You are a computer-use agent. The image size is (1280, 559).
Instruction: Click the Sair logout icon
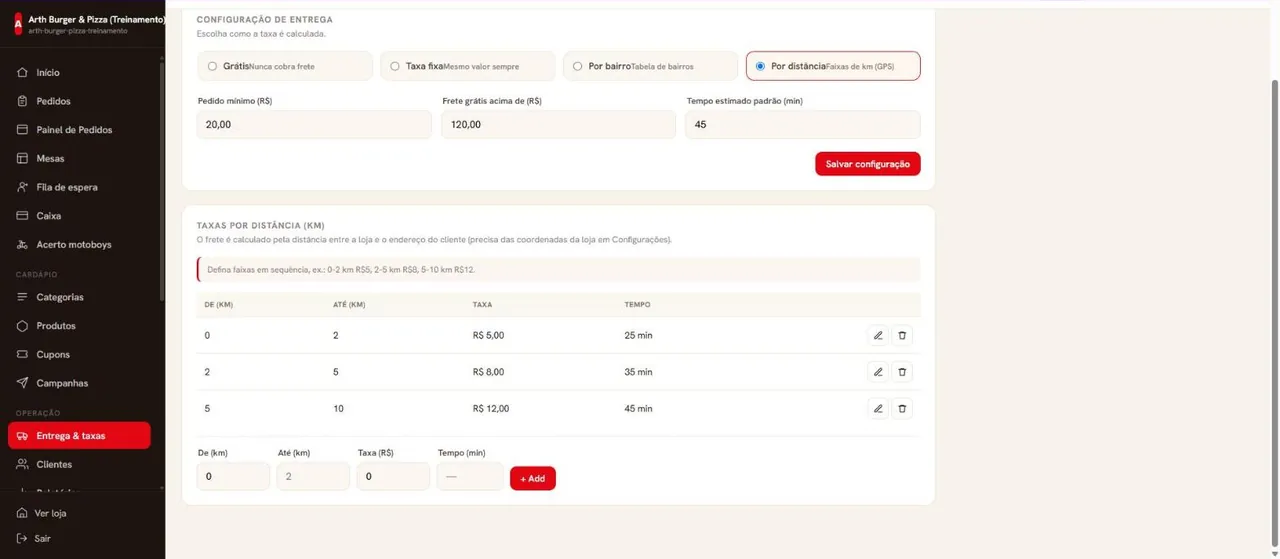point(22,538)
